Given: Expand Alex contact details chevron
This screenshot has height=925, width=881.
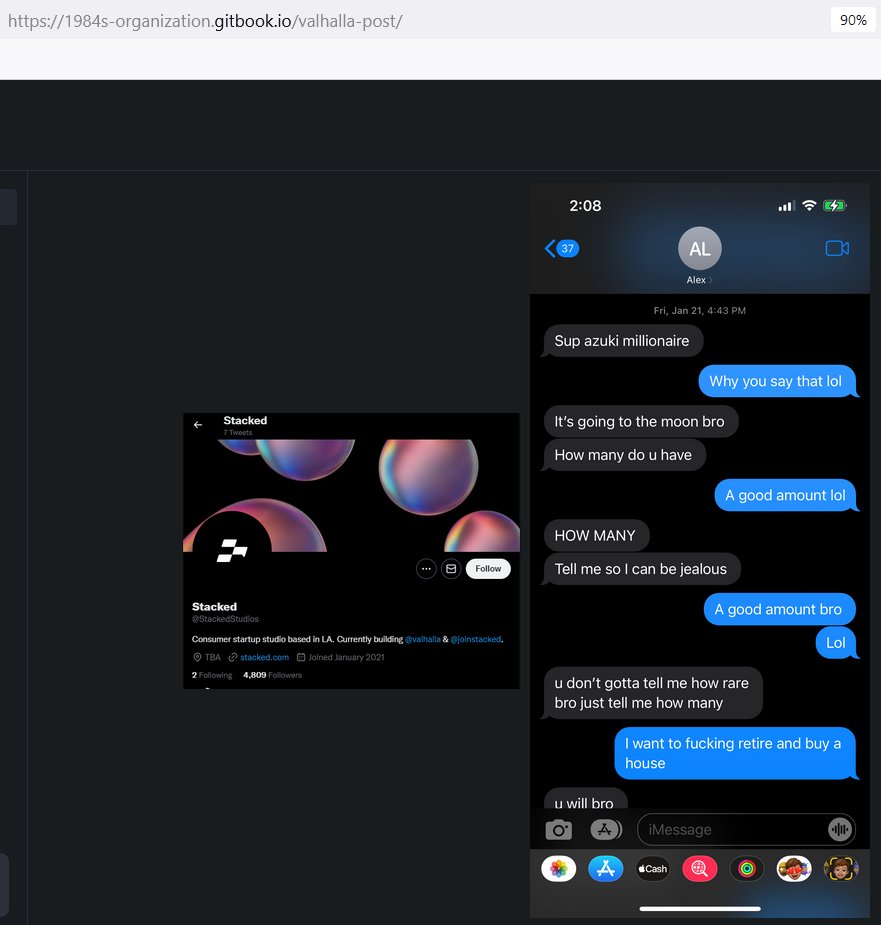Looking at the screenshot, I should pyautogui.click(x=699, y=280).
